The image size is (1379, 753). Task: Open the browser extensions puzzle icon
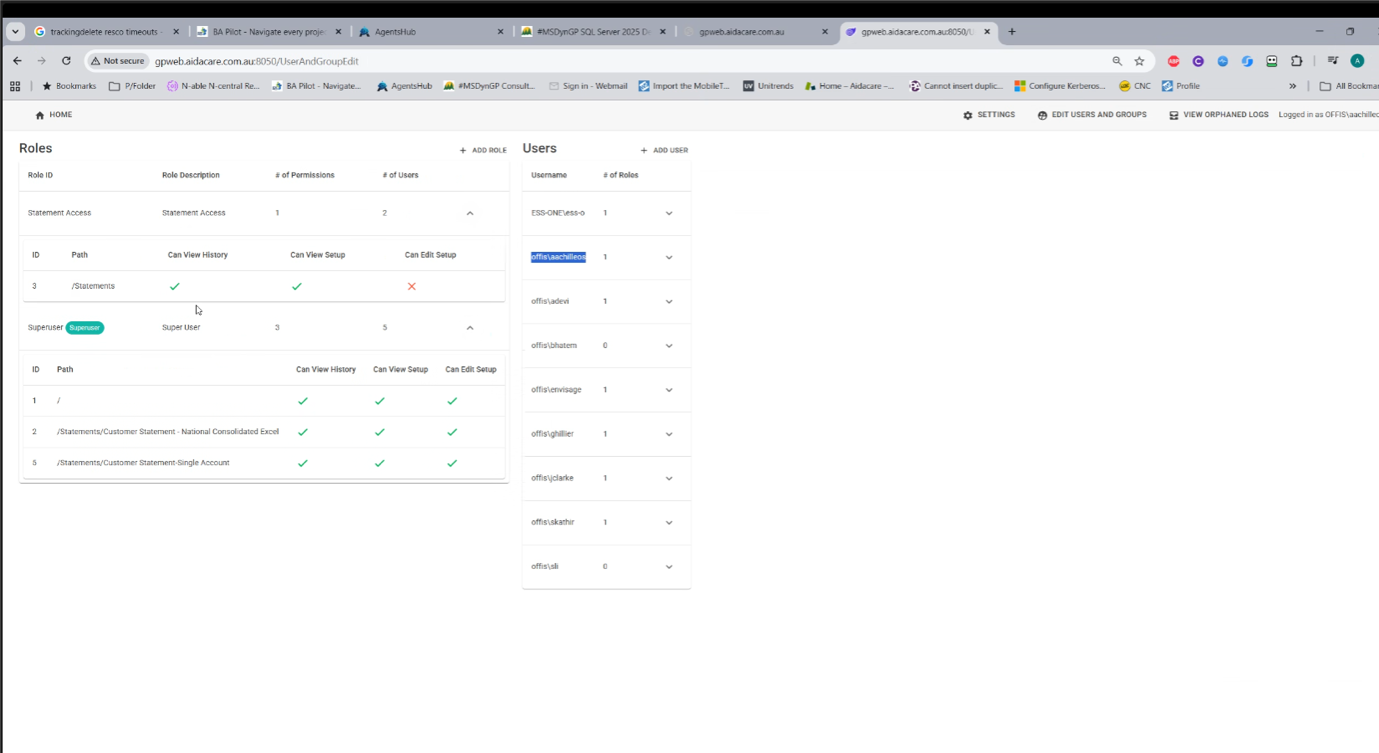click(x=1297, y=61)
